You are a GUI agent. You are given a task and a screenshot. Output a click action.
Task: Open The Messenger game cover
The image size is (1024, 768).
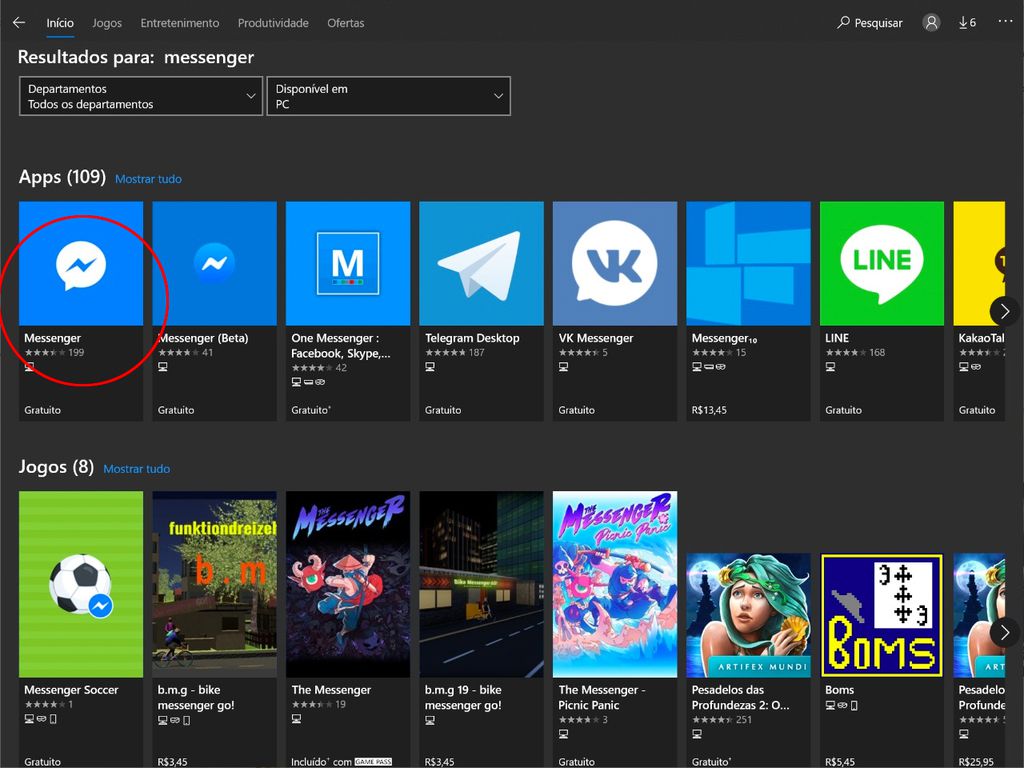tap(348, 584)
